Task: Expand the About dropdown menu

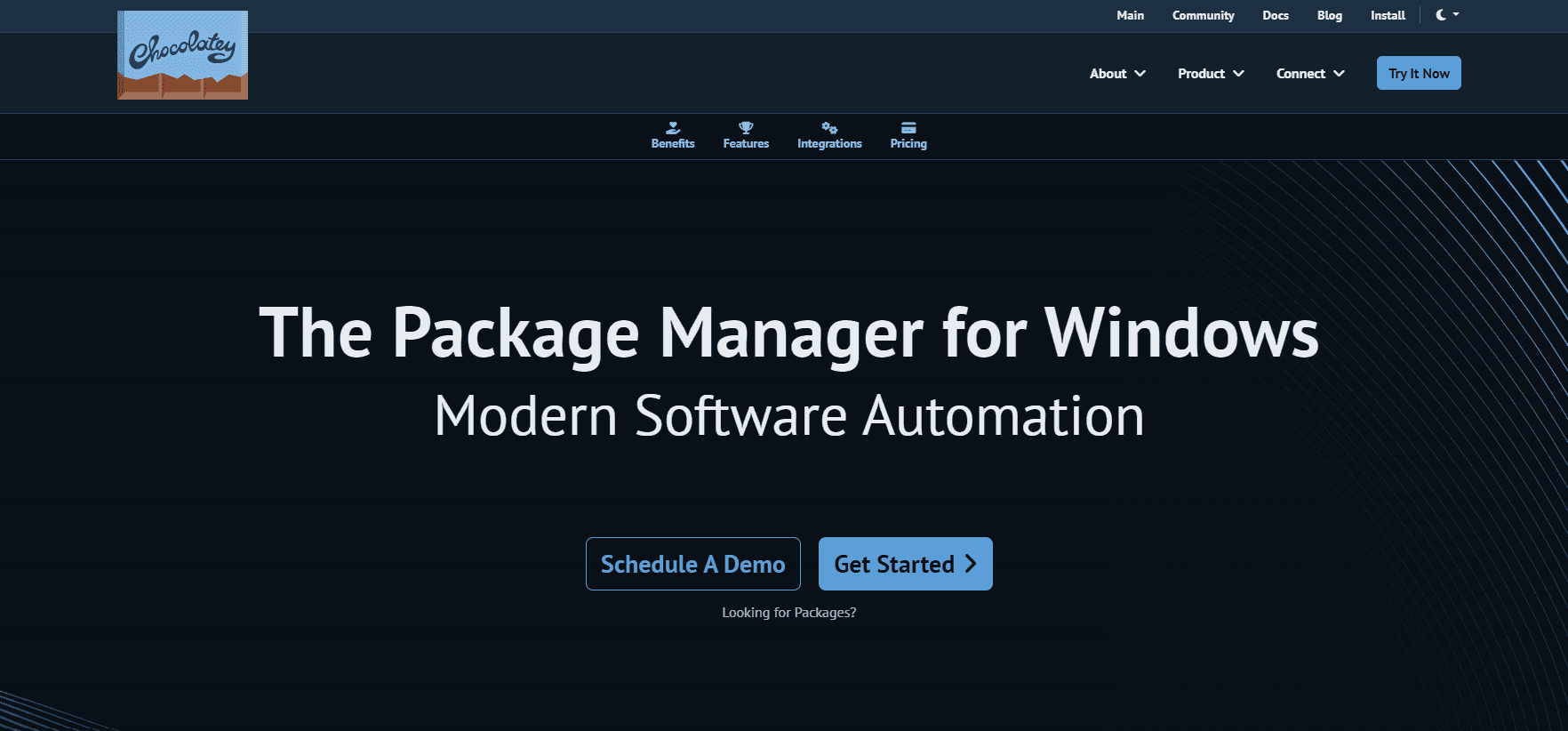Action: (1117, 74)
